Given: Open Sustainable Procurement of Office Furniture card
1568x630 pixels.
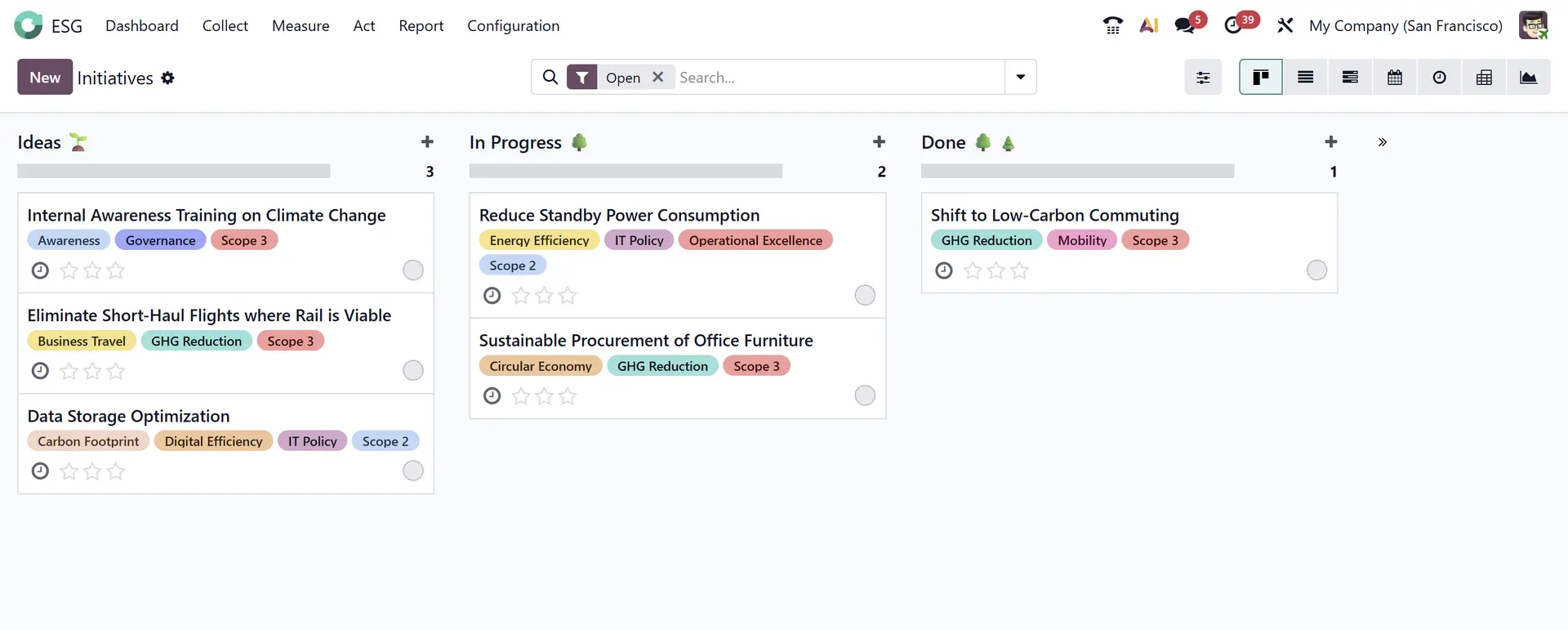Looking at the screenshot, I should tap(645, 341).
